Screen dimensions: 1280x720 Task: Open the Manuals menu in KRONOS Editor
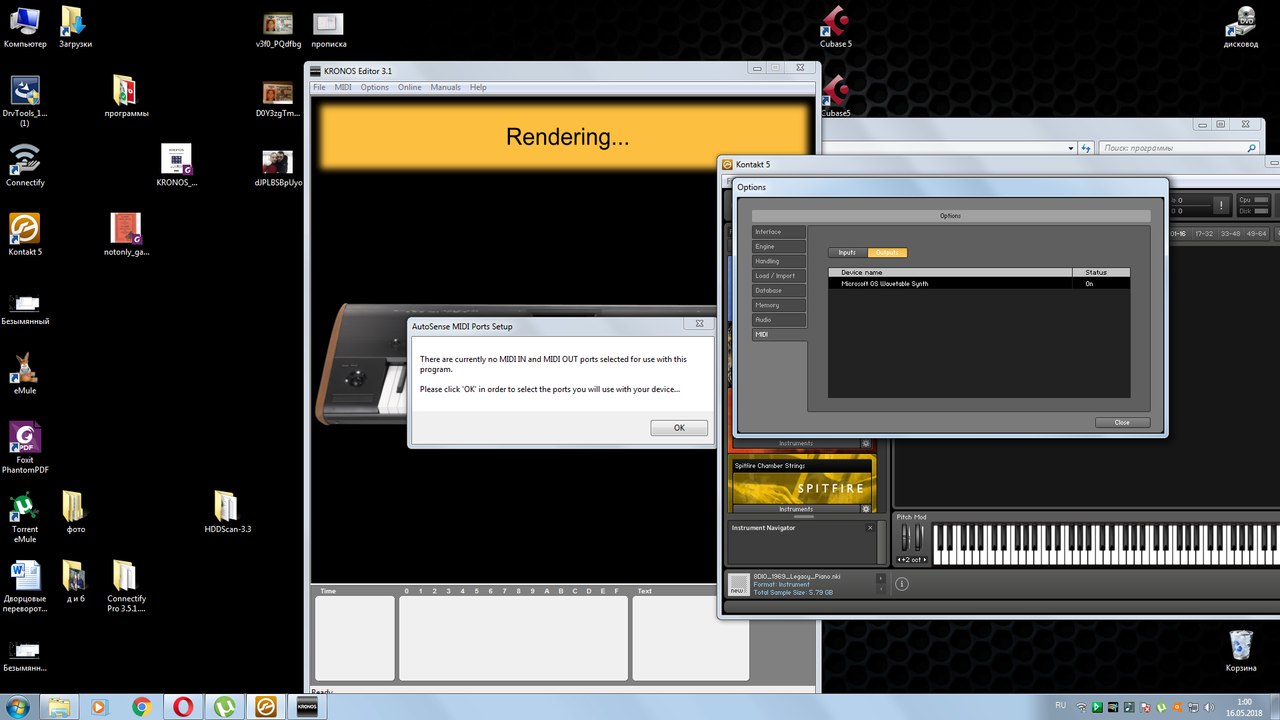tap(446, 88)
